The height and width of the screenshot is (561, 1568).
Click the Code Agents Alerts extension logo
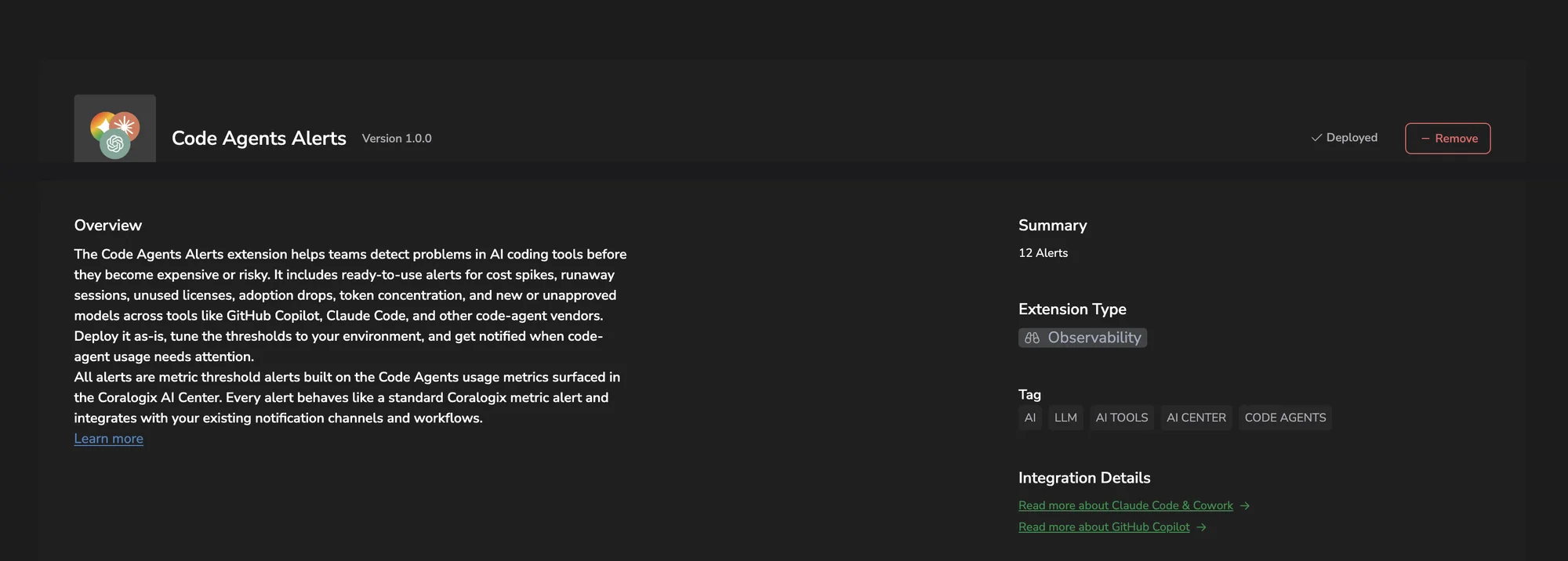pyautogui.click(x=114, y=128)
